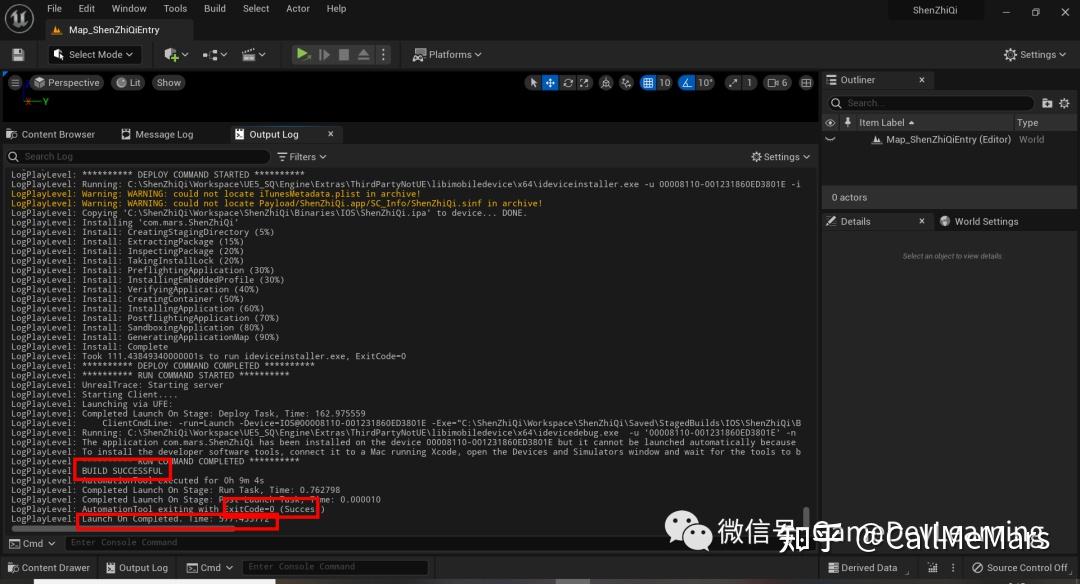Switch to the World Settings tab
Screen dimensions: 1080x584
[978, 221]
